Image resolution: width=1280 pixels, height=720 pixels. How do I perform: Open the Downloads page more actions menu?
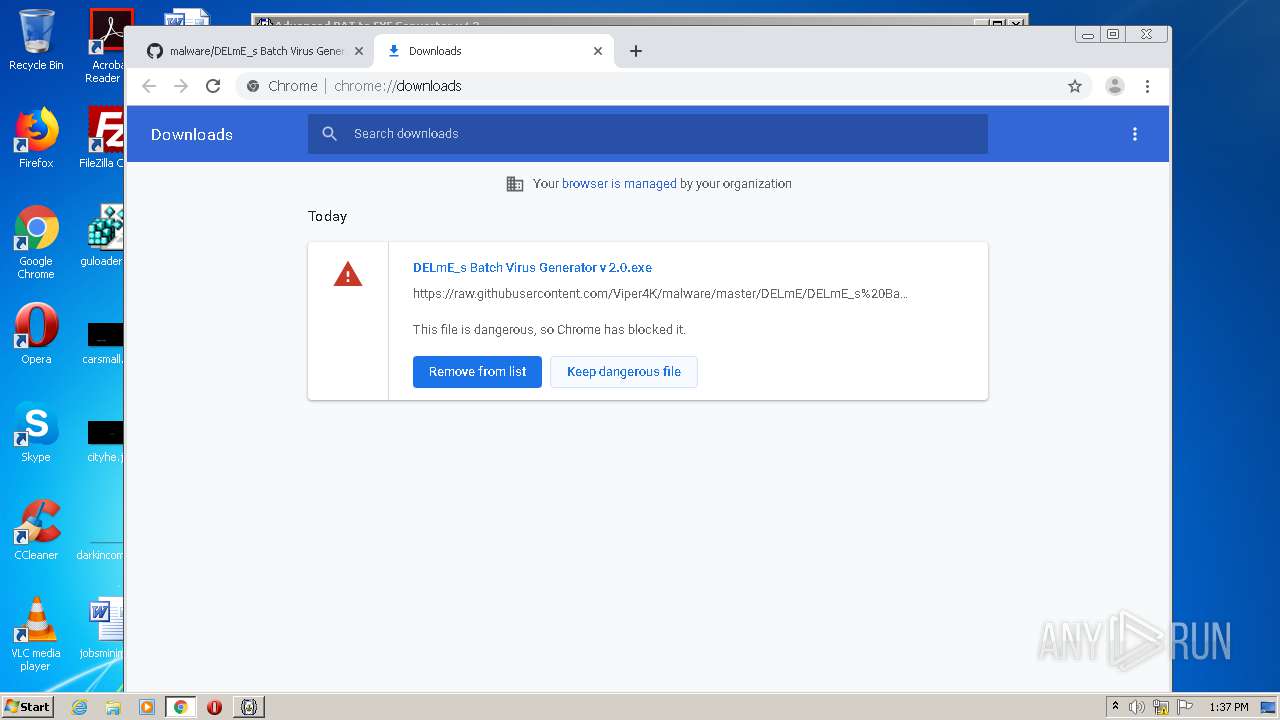[x=1135, y=134]
